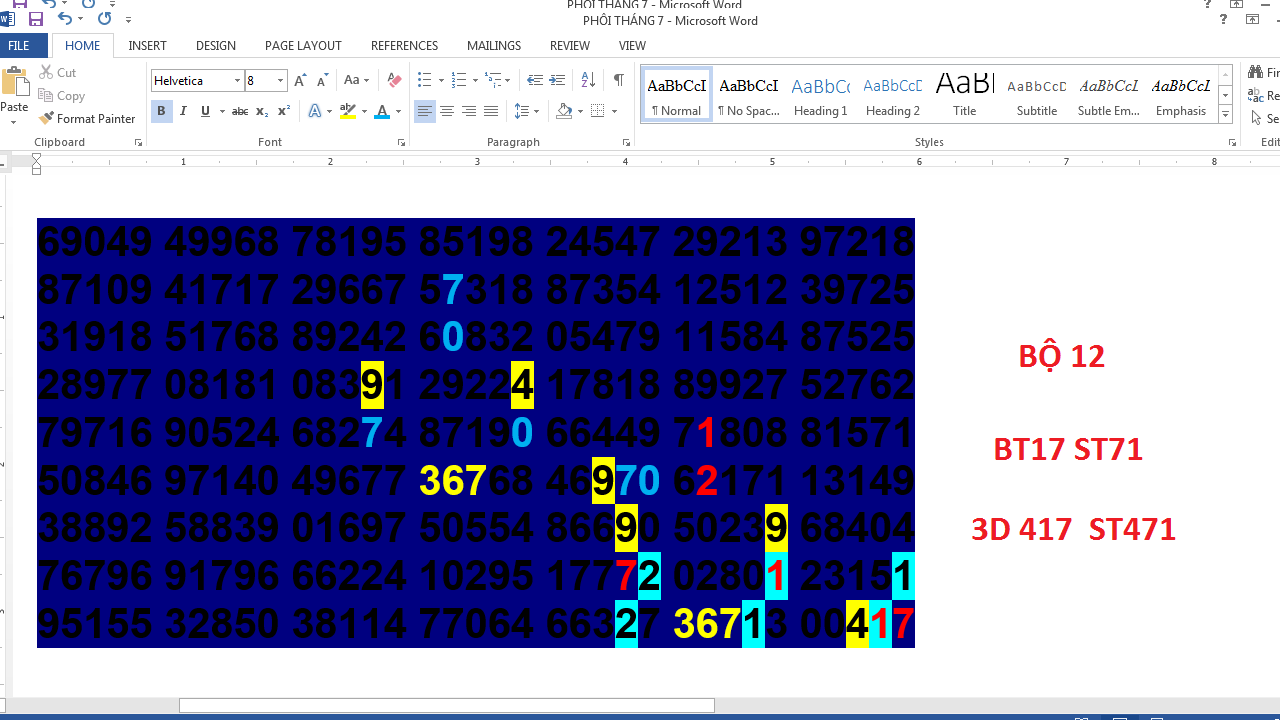This screenshot has height=720, width=1280.
Task: Click the Increase Indent icon
Action: 558,80
